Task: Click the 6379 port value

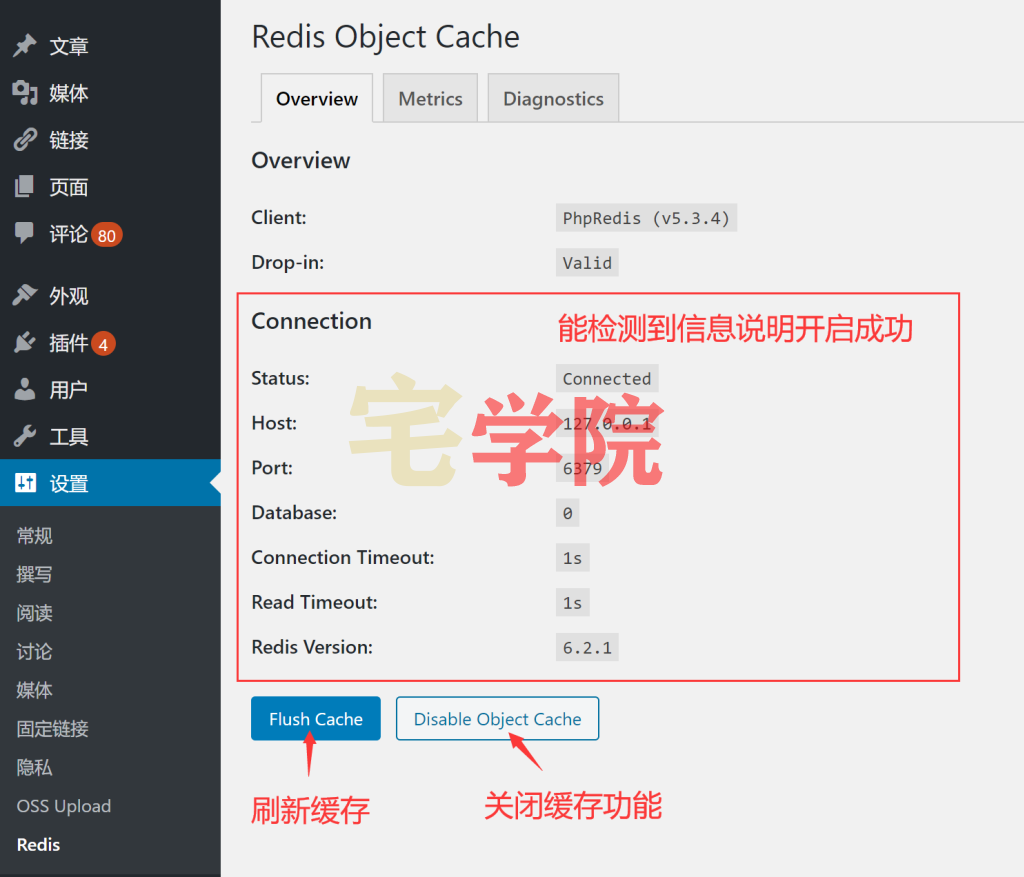Action: pyautogui.click(x=582, y=468)
